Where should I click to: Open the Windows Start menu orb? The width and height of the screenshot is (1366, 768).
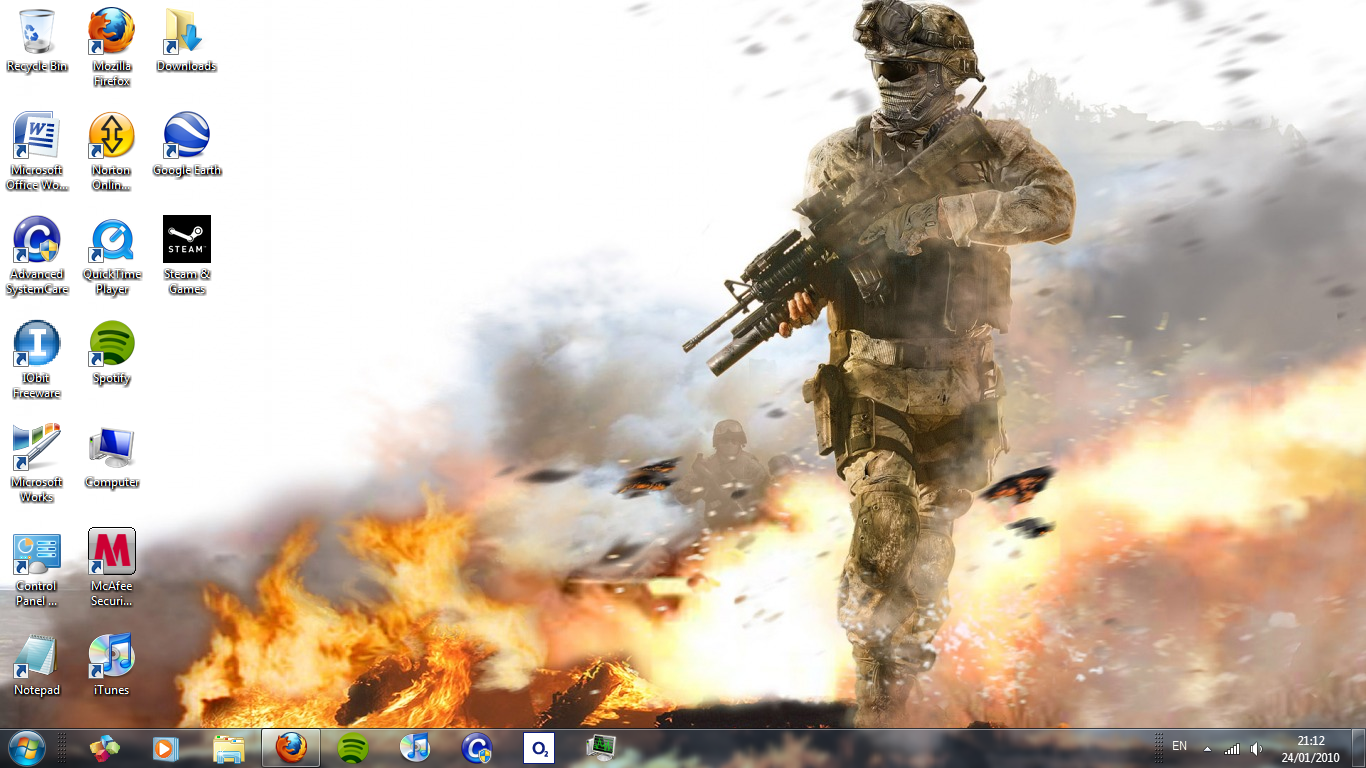pos(26,748)
